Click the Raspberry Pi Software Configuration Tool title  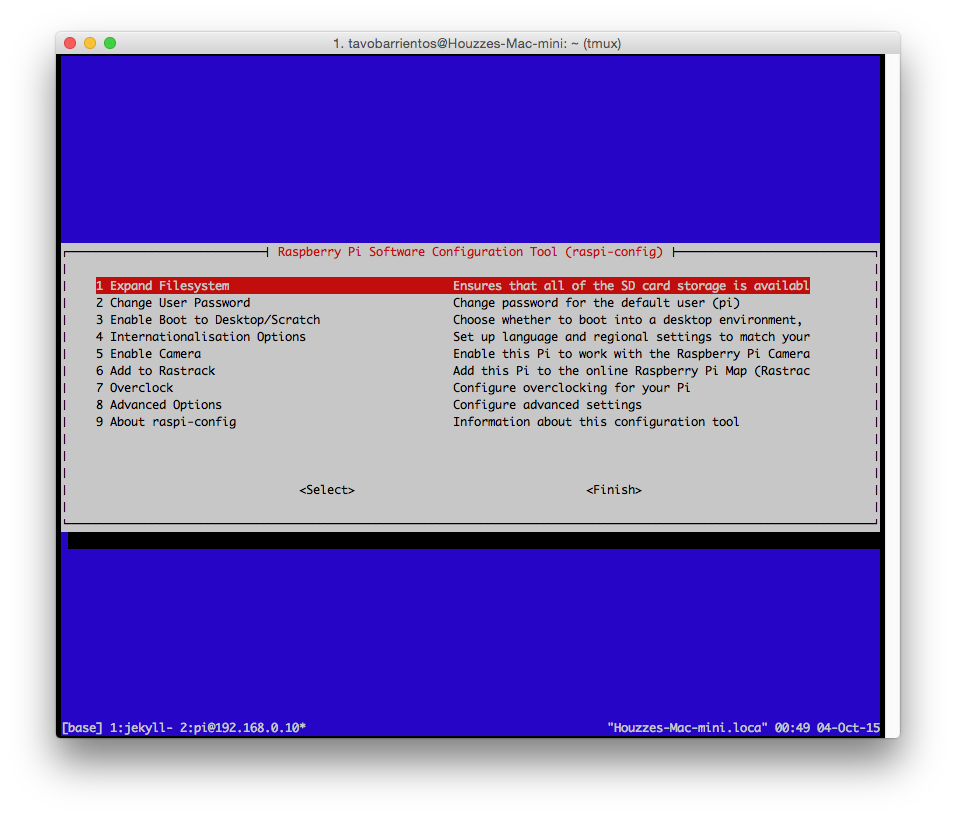[470, 252]
